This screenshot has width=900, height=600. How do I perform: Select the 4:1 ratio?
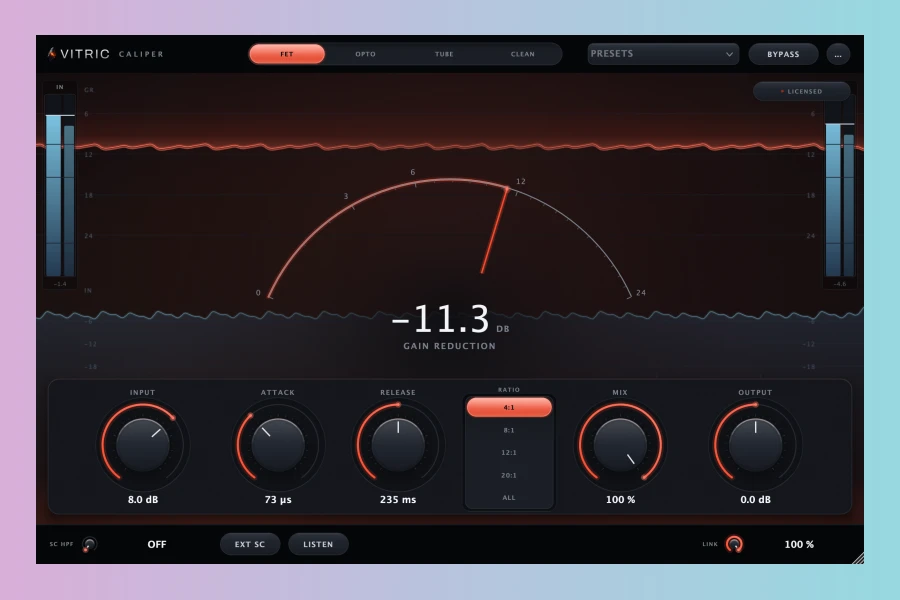coord(509,407)
